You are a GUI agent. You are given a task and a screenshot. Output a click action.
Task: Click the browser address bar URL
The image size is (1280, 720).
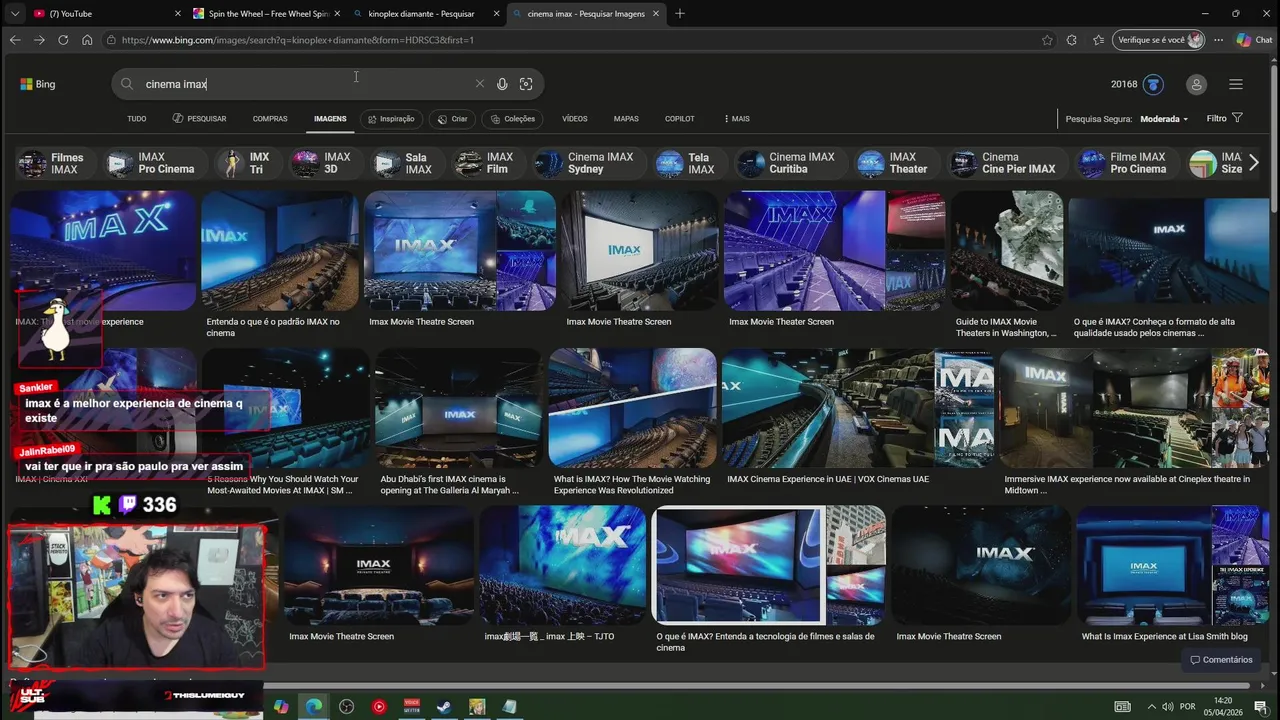click(x=297, y=40)
